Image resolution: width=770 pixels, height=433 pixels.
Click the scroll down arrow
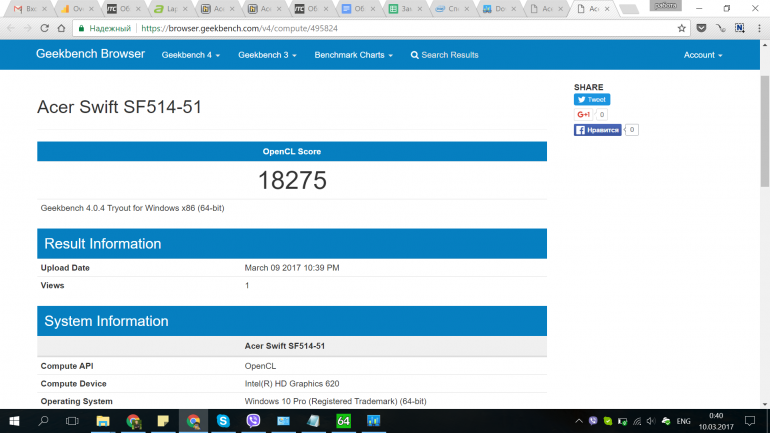point(765,405)
